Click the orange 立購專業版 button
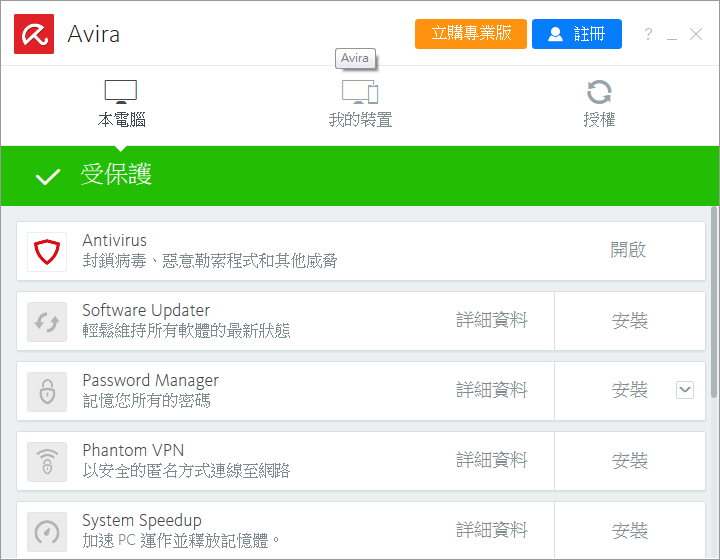Screen dimensions: 720x560 coord(471,34)
